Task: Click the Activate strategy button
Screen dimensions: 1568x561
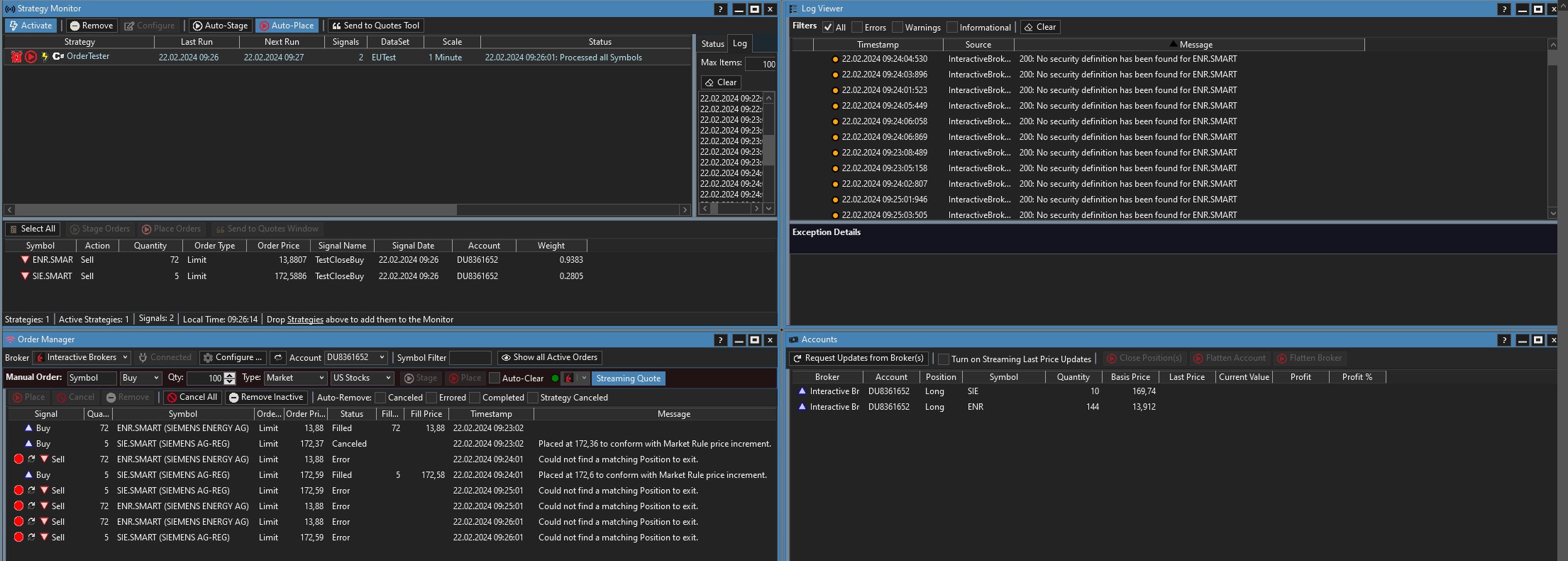Action: coord(31,26)
